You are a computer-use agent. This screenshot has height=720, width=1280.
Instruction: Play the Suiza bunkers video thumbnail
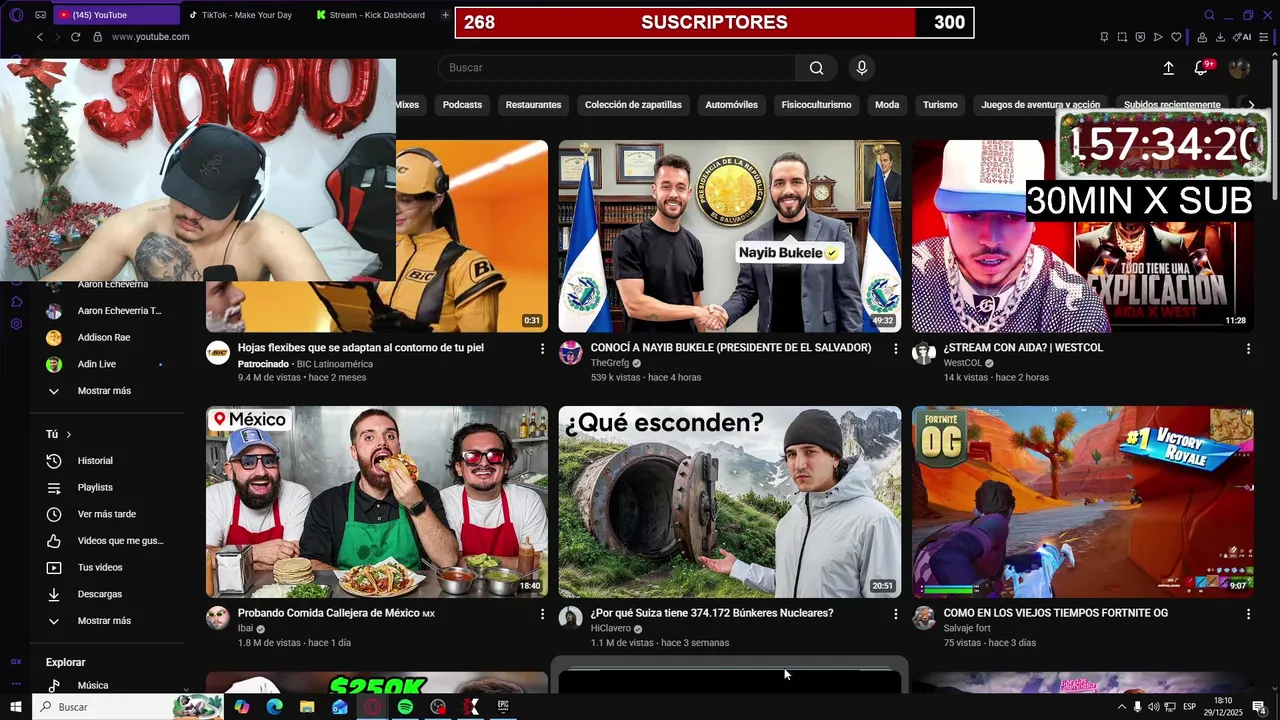pyautogui.click(x=730, y=502)
